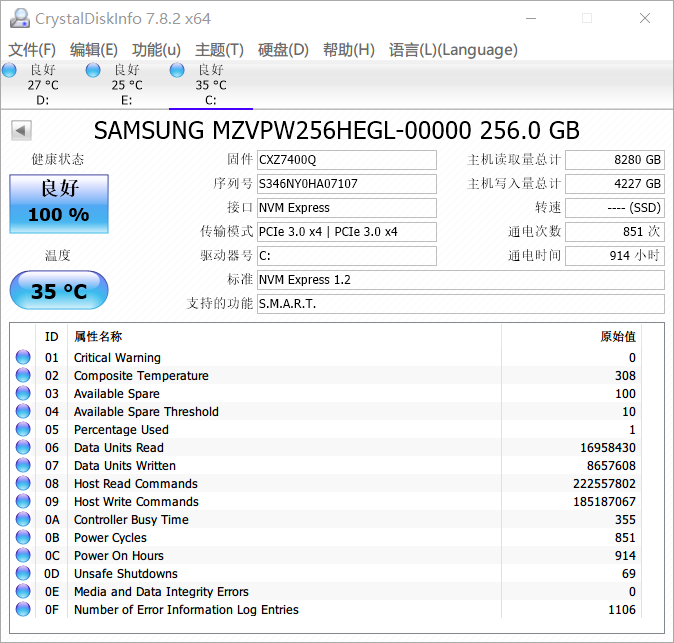This screenshot has width=674, height=643.
Task: Click power on hours value 914 小时
Action: point(615,256)
